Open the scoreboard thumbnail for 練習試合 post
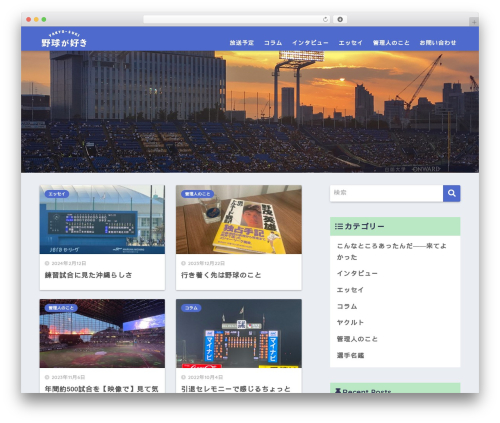 (102, 220)
